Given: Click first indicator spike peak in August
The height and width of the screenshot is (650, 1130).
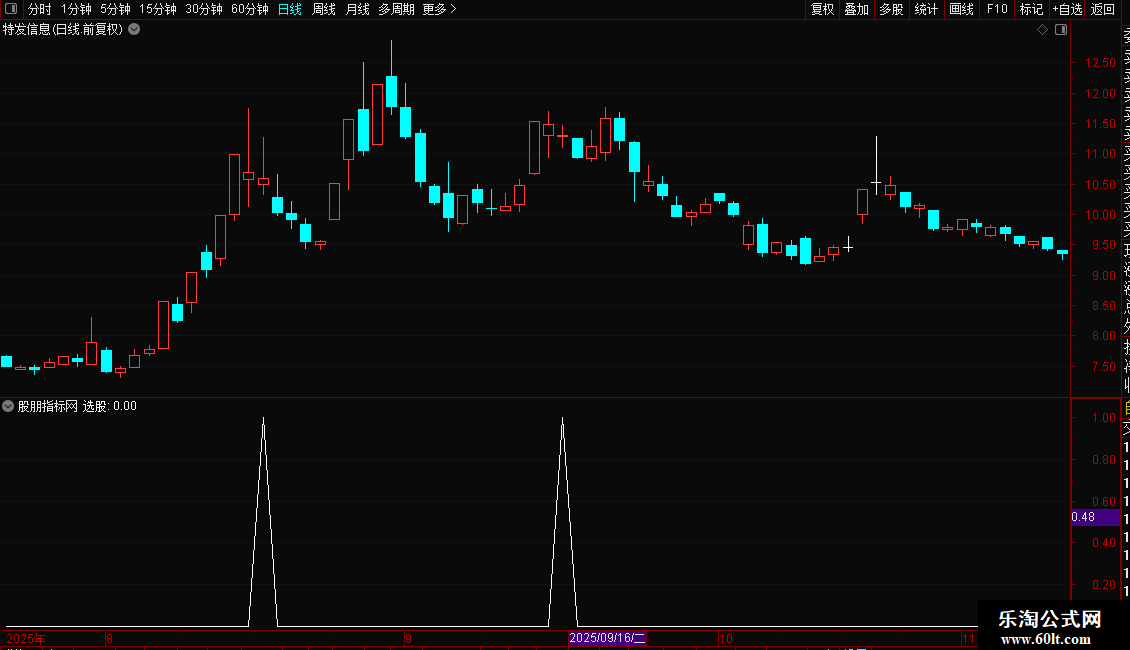Looking at the screenshot, I should pos(263,419).
